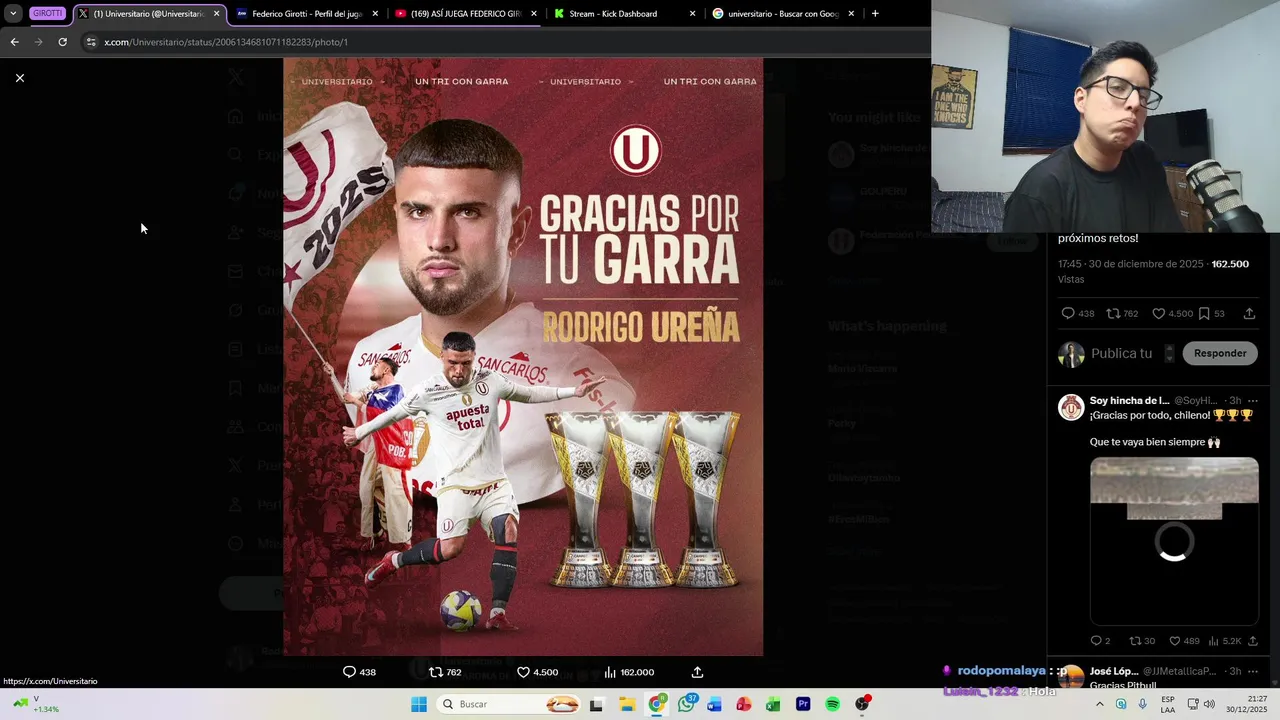
Task: Close the Federico Girotti tab
Action: [375, 14]
